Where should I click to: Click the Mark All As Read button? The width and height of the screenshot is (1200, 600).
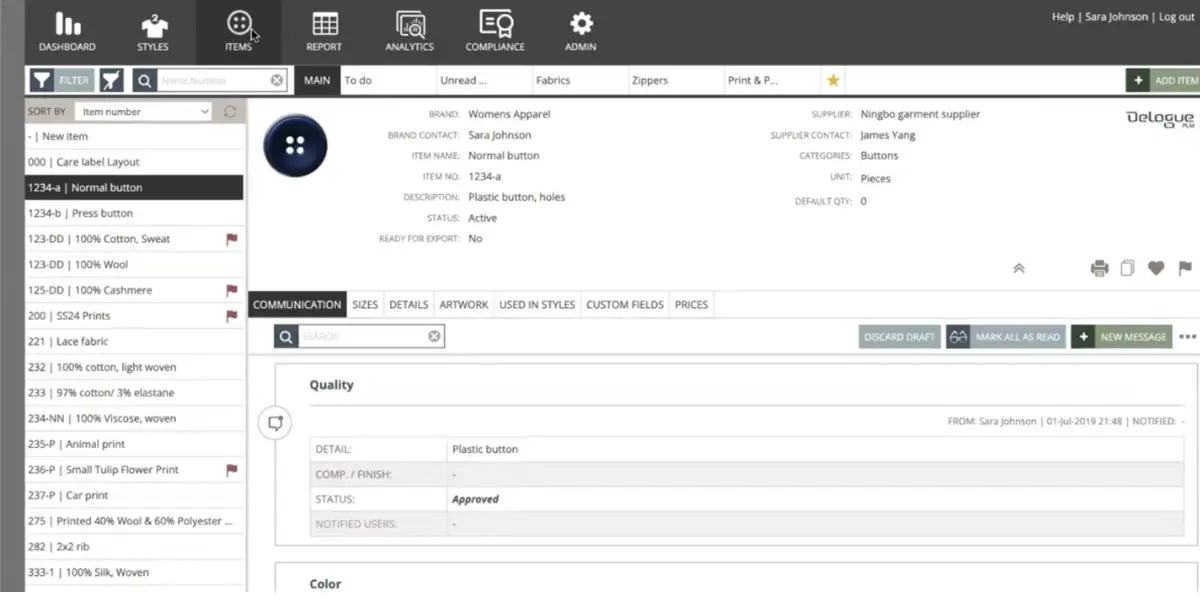1006,337
